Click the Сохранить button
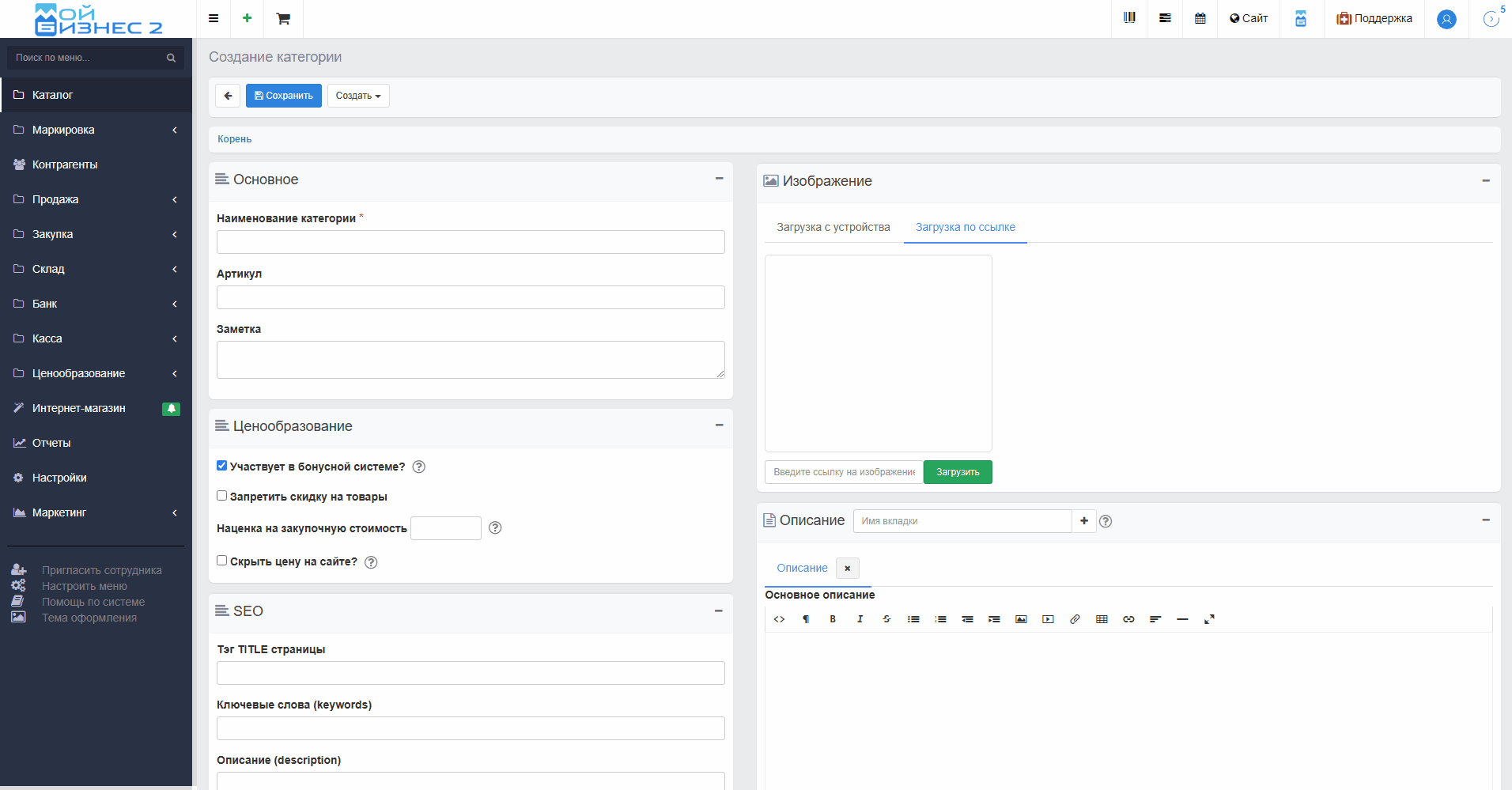1512x790 pixels. click(x=284, y=96)
